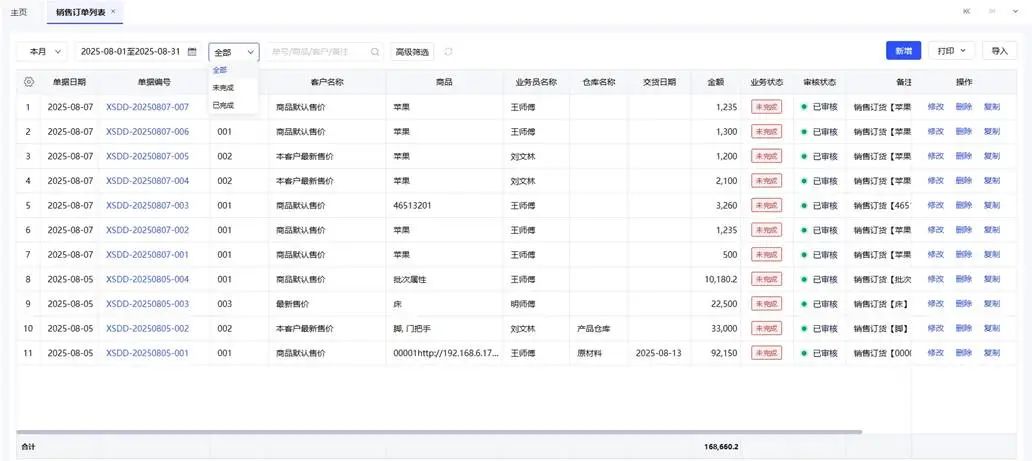This screenshot has height=461, width=1032.
Task: Open order XSDD-20250805-001 link
Action: click(147, 353)
